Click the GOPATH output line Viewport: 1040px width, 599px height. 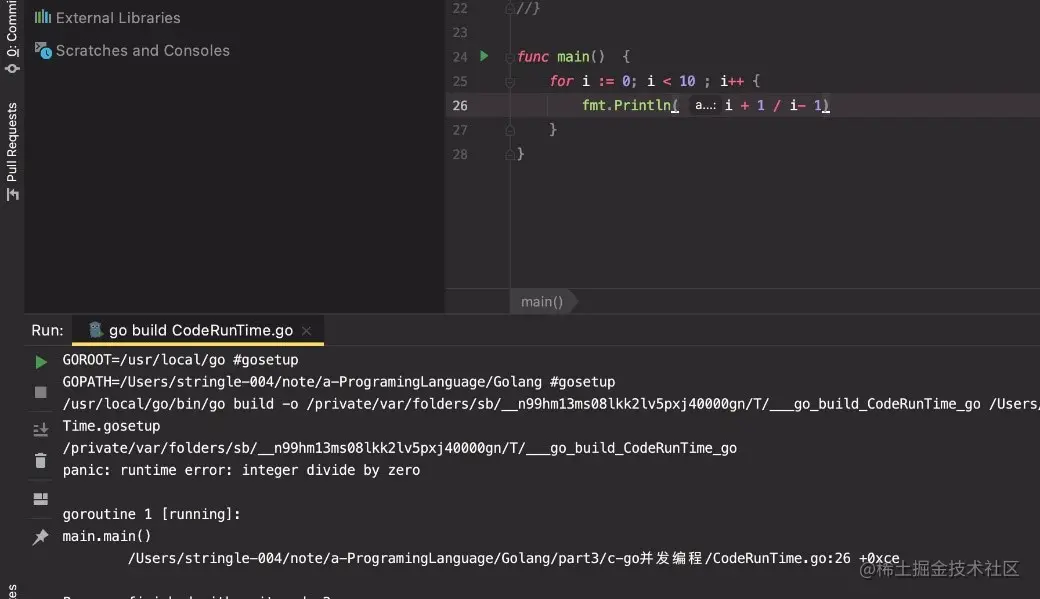click(339, 382)
